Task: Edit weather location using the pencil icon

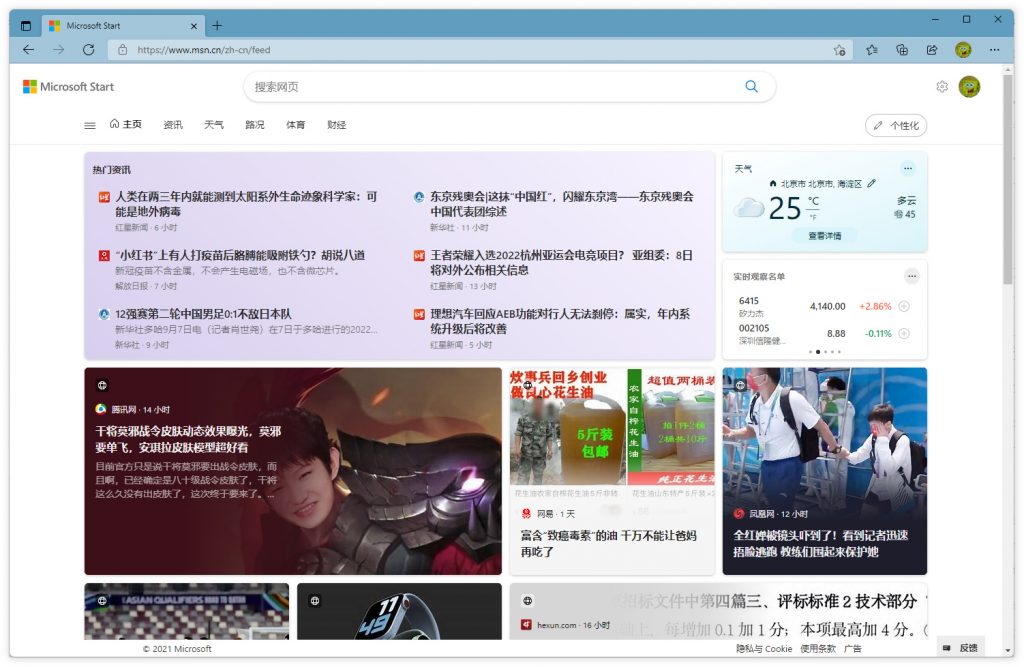Action: 870,183
